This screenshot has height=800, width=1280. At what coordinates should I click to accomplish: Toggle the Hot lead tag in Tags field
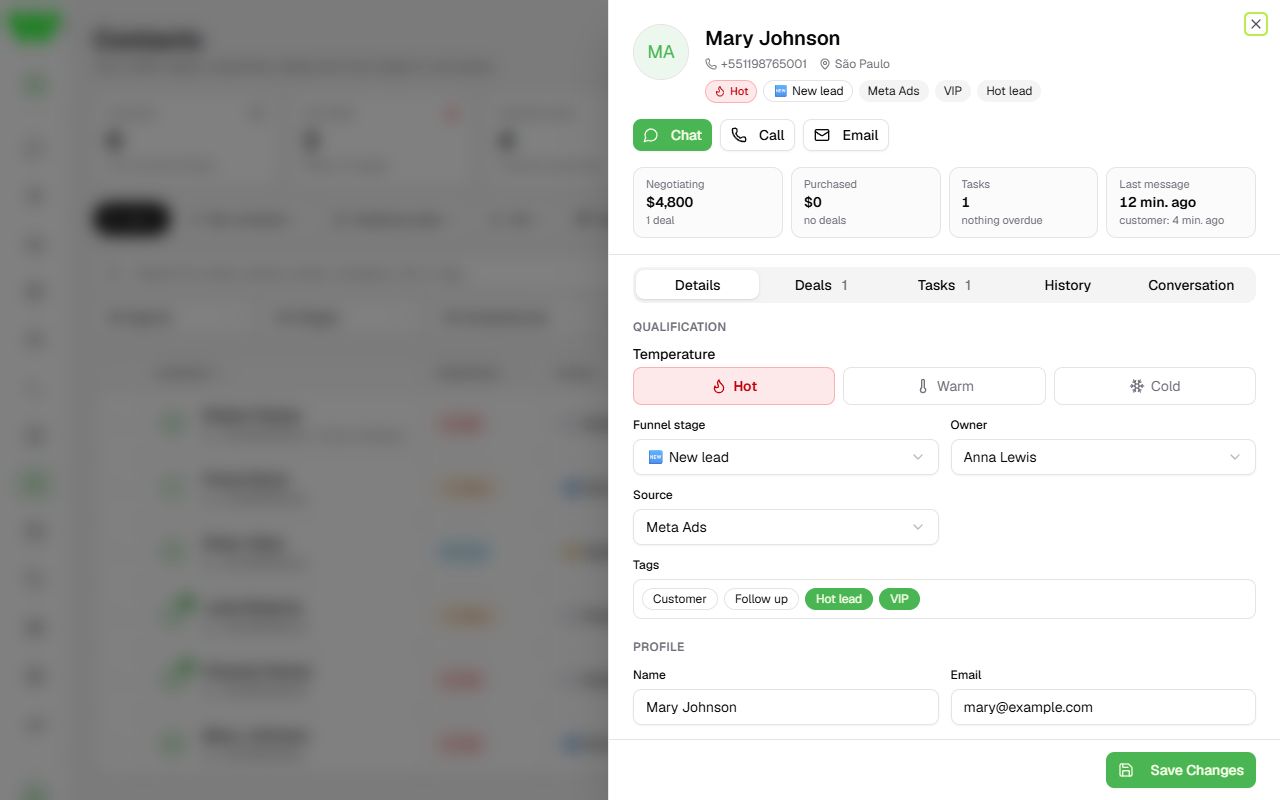click(839, 599)
